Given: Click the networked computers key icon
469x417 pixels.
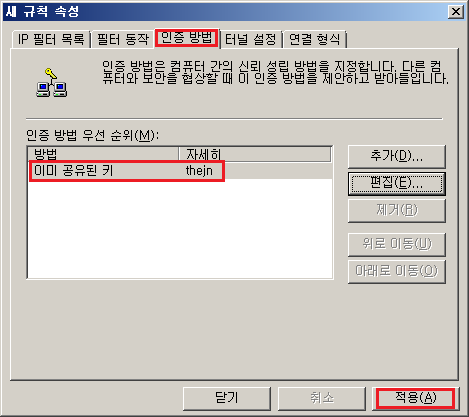Looking at the screenshot, I should (x=52, y=83).
